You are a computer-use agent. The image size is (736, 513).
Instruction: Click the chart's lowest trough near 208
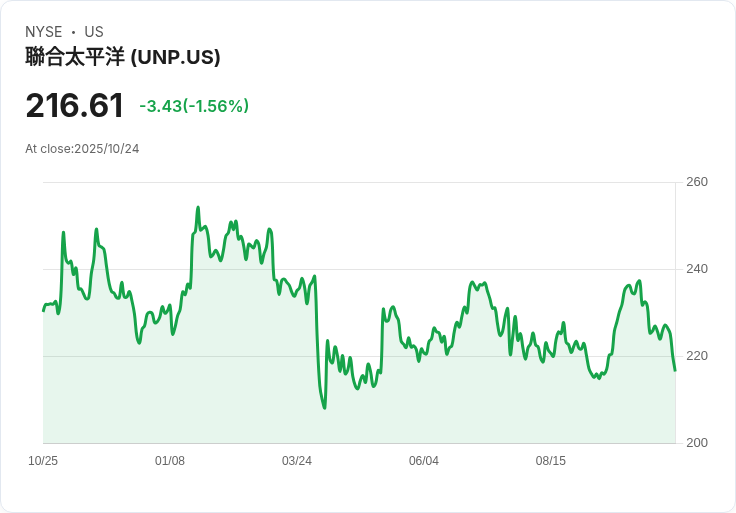point(325,408)
